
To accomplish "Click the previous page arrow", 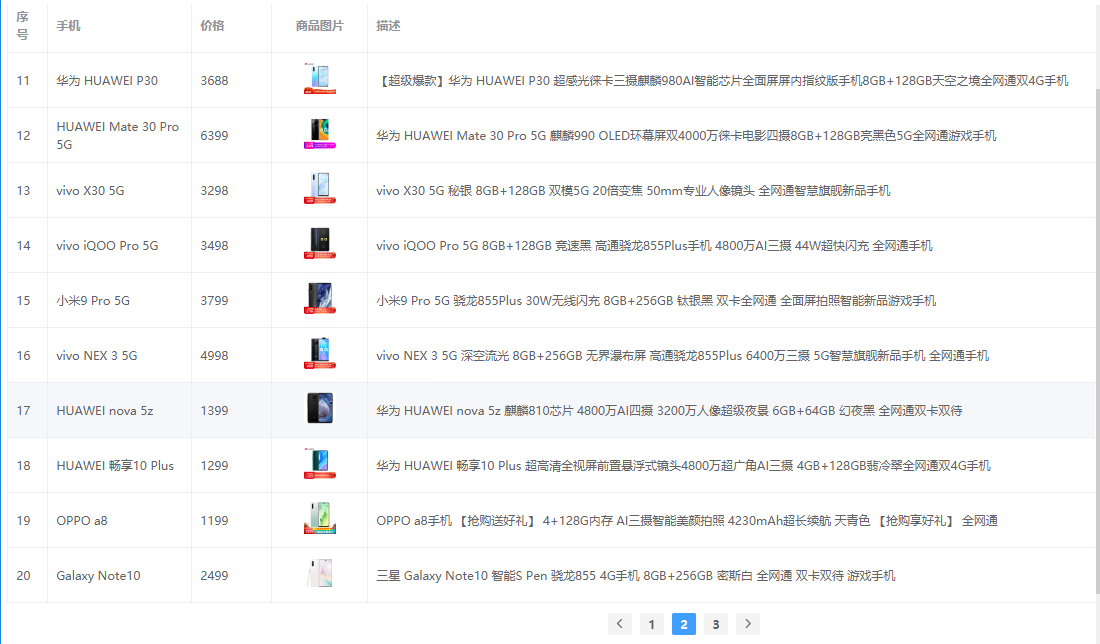I will 620,623.
